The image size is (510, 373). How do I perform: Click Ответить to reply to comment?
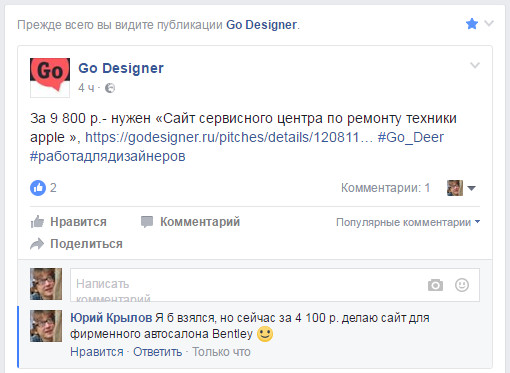click(158, 352)
